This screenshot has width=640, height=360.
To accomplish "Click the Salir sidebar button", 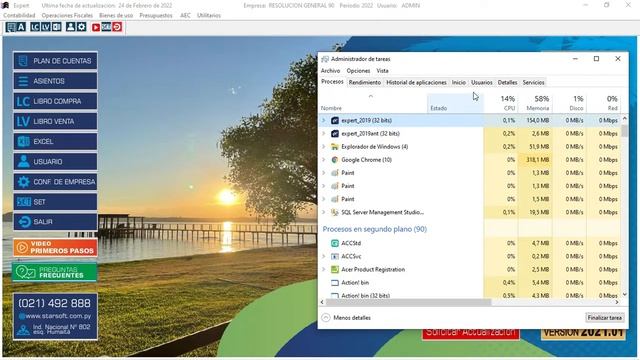I will pos(55,222).
